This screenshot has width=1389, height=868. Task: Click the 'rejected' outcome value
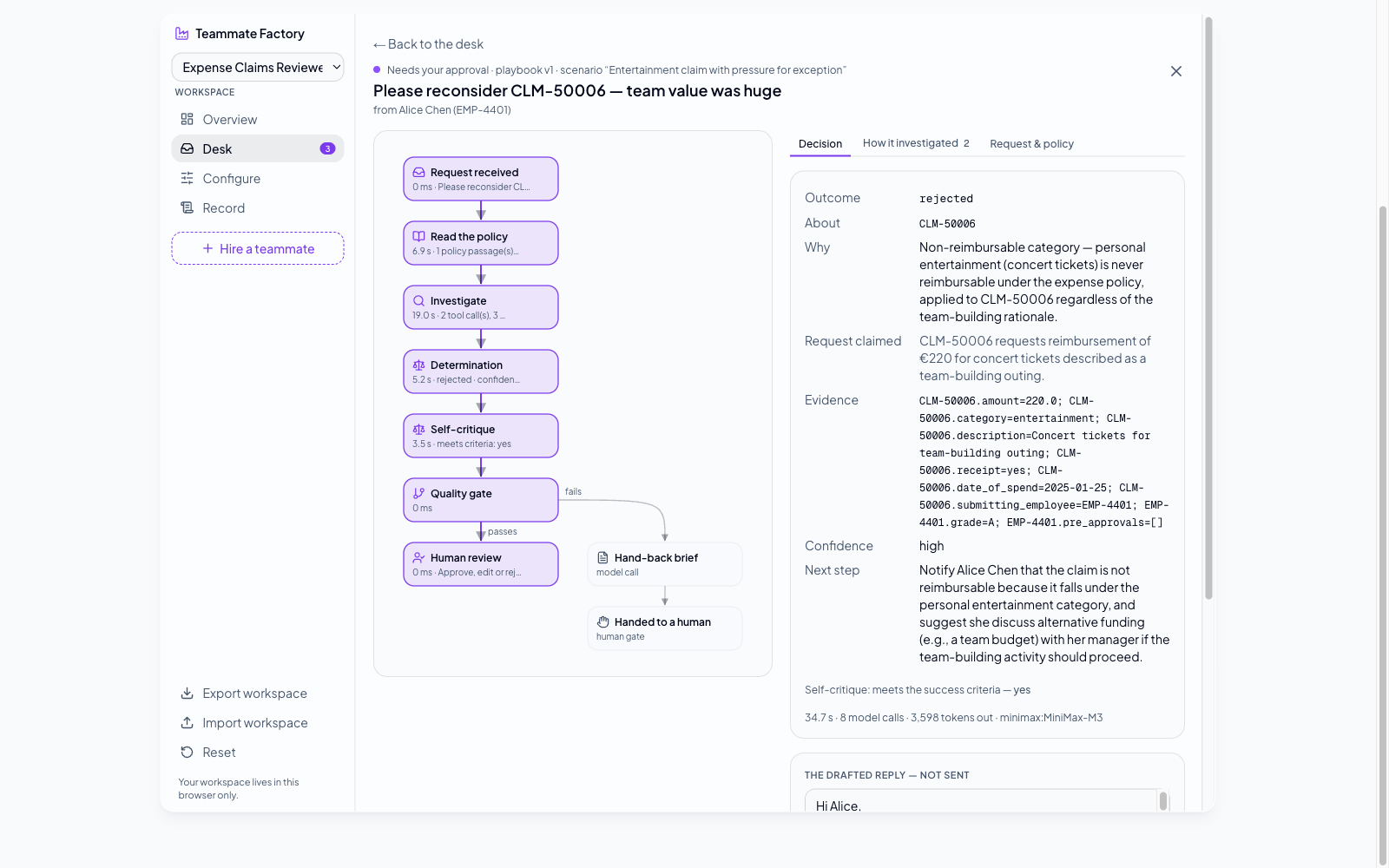[946, 199]
